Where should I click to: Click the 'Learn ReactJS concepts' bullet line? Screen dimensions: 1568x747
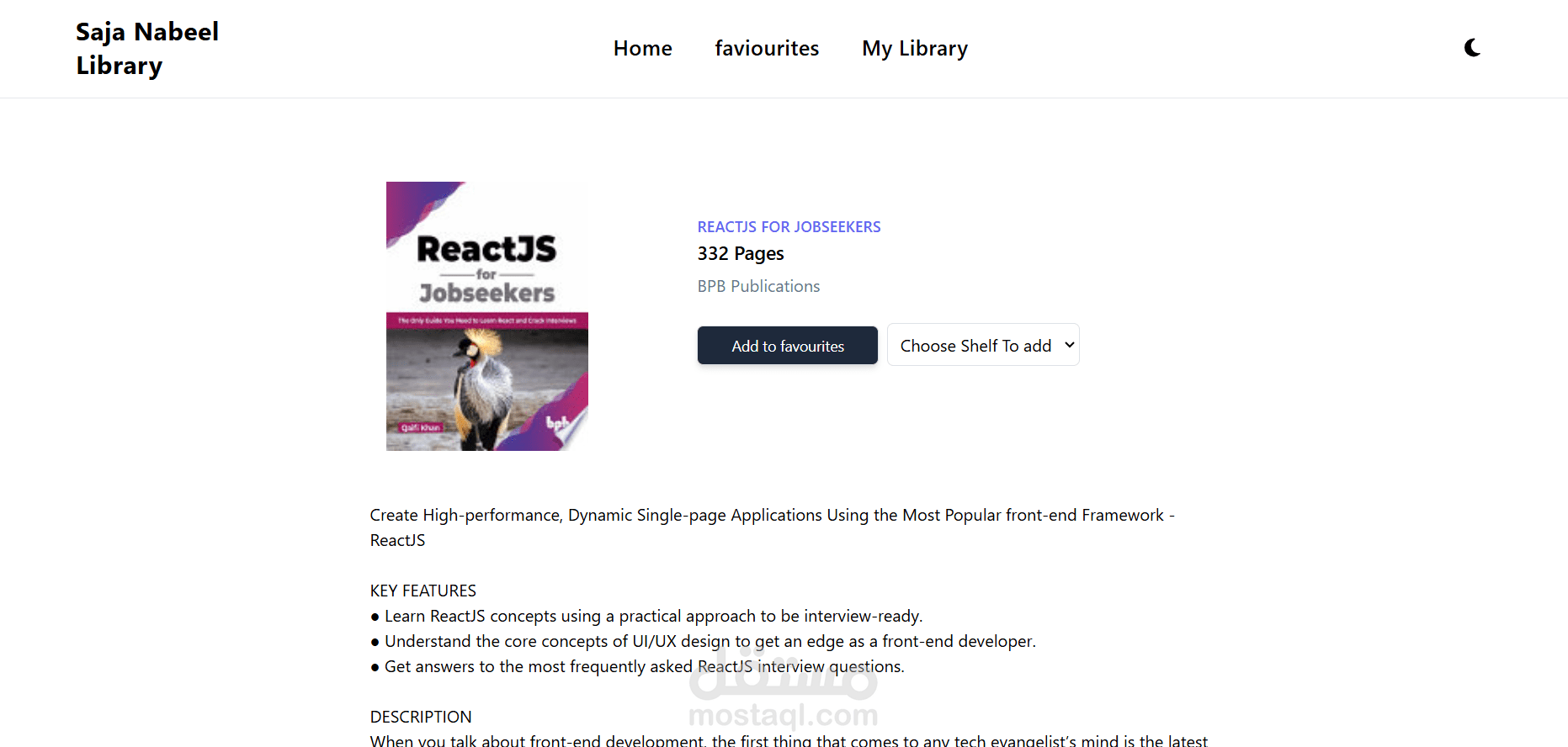point(646,616)
